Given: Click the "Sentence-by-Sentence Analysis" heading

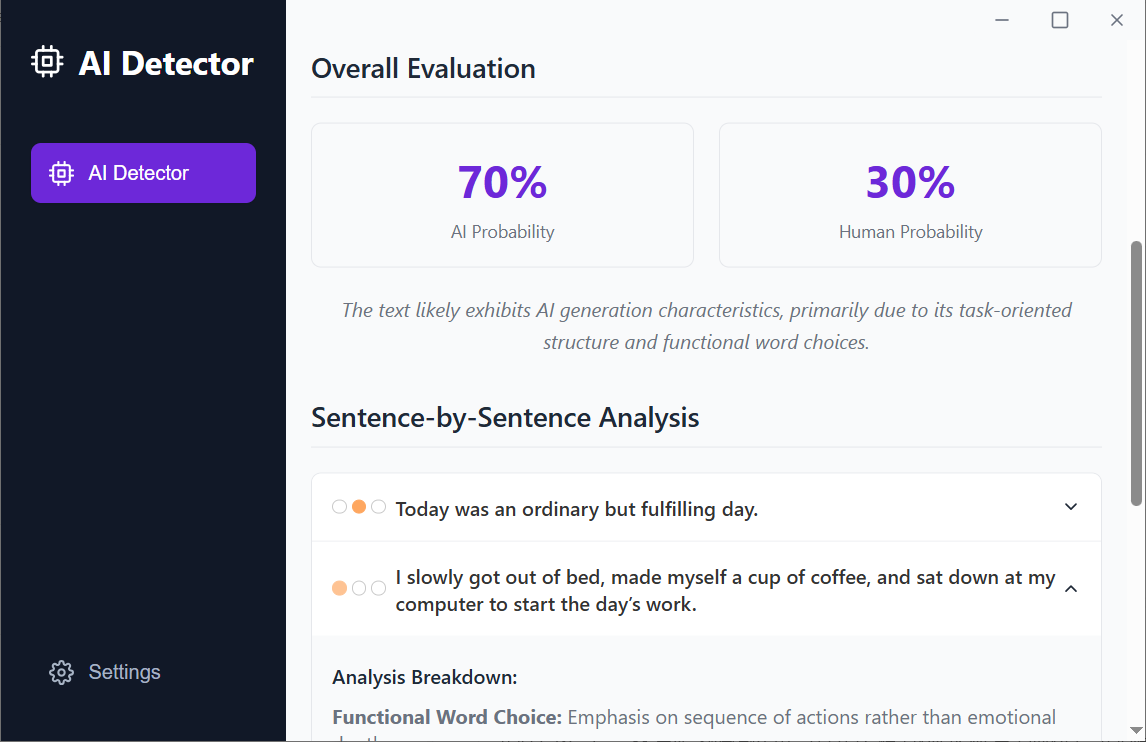Looking at the screenshot, I should tap(505, 417).
